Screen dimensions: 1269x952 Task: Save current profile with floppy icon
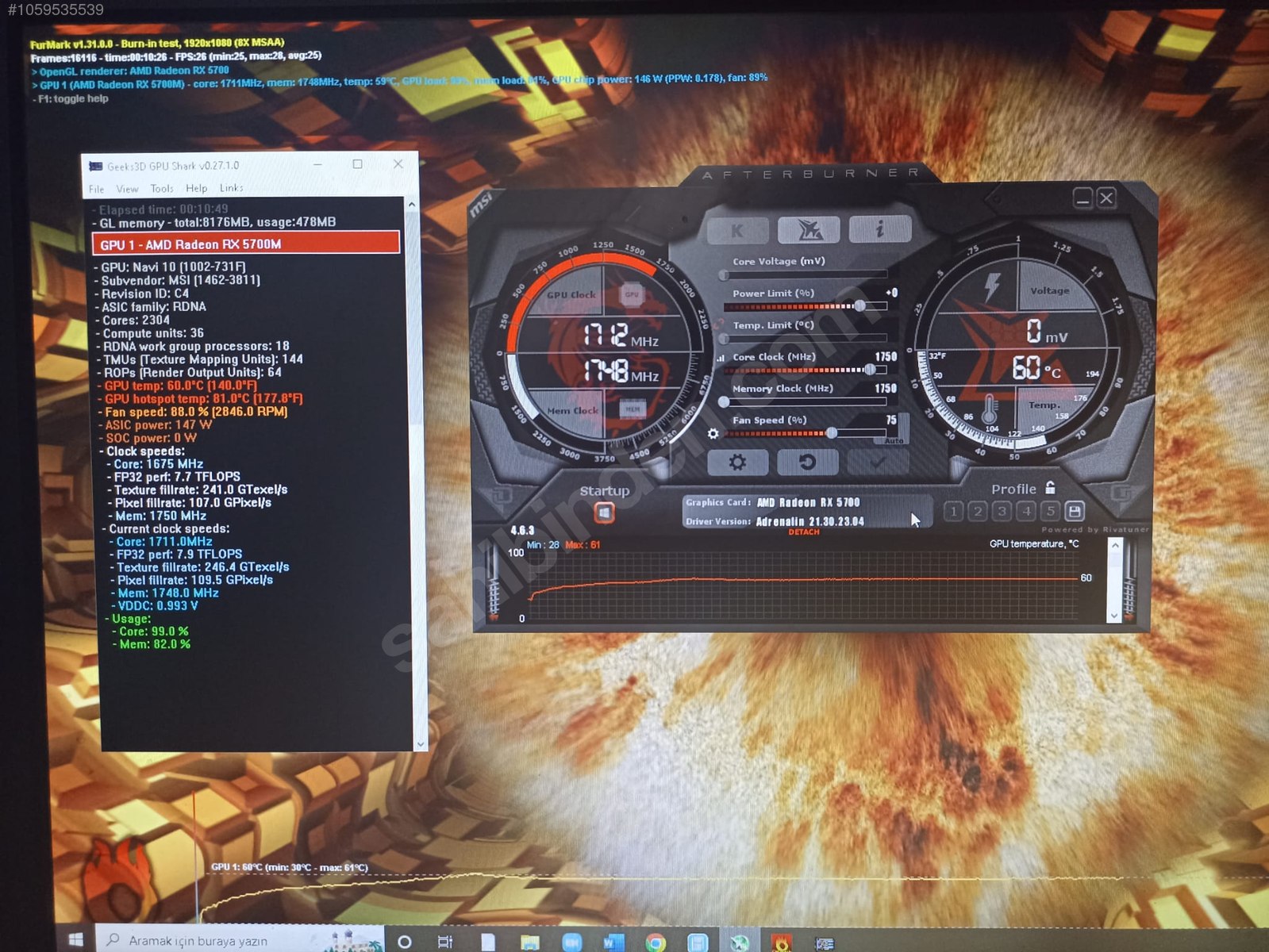(x=1075, y=511)
